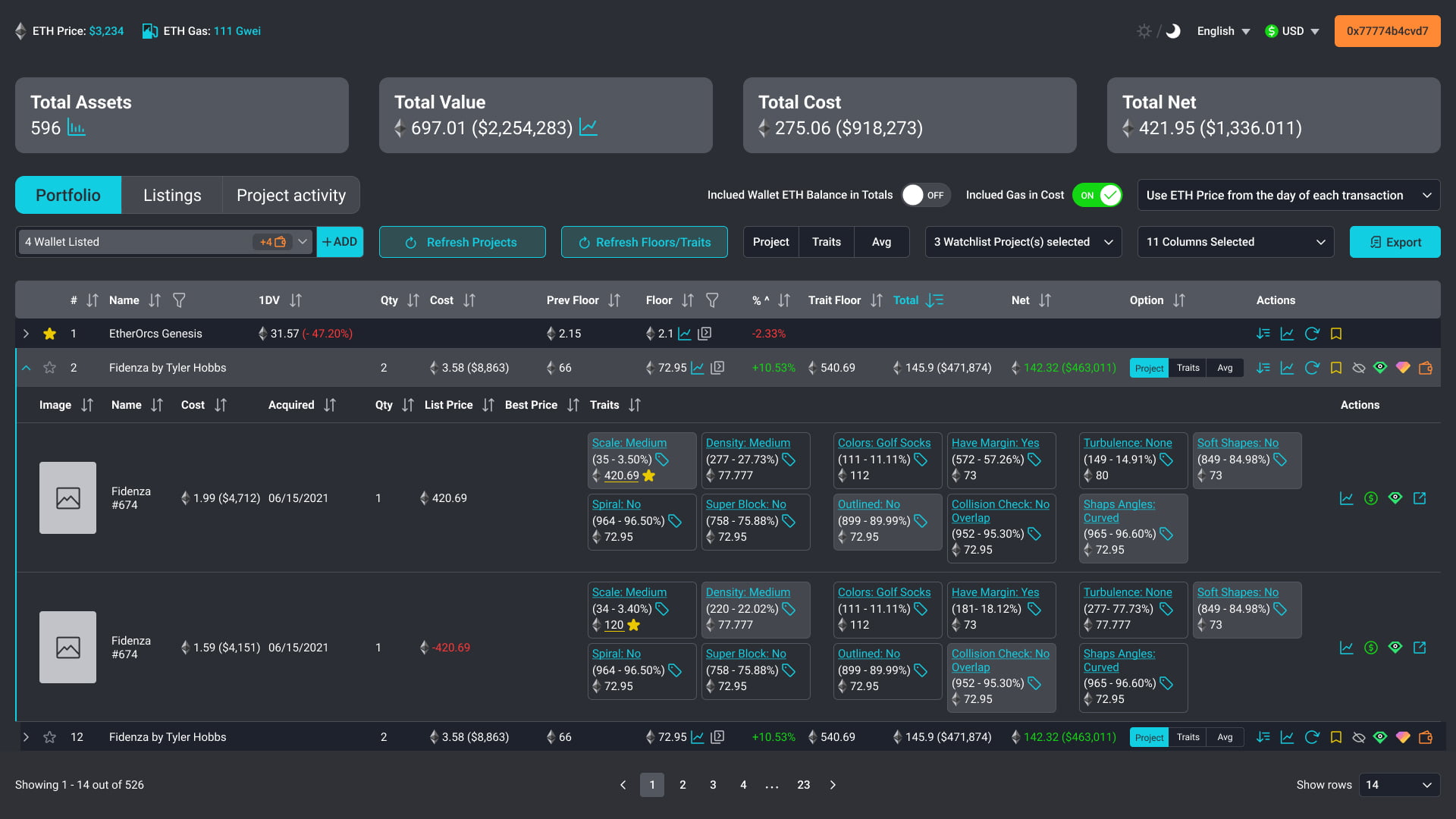Screen dimensions: 1456x819
Task: Click the EtherOrcs Genesis refresh icon
Action: pyautogui.click(x=1312, y=334)
